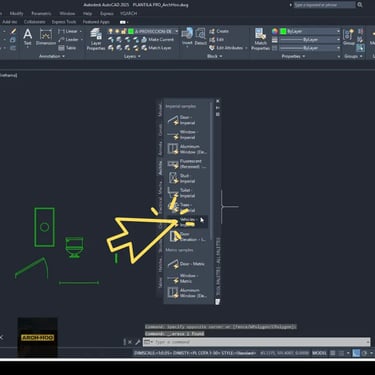The width and height of the screenshot is (375, 375).
Task: Select the Text annotation tool
Action: pyautogui.click(x=28, y=37)
